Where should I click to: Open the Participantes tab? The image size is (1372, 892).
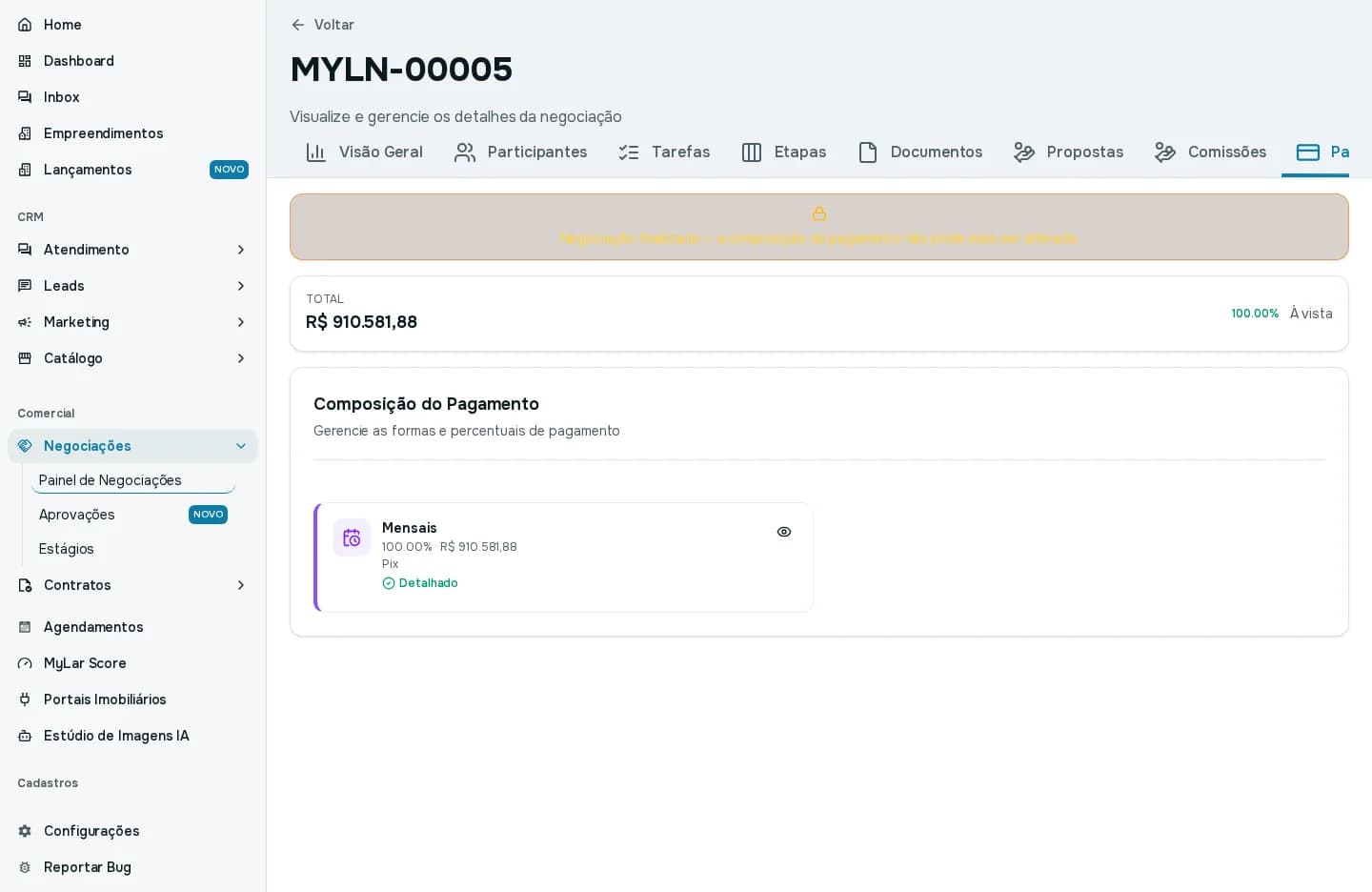click(x=520, y=152)
